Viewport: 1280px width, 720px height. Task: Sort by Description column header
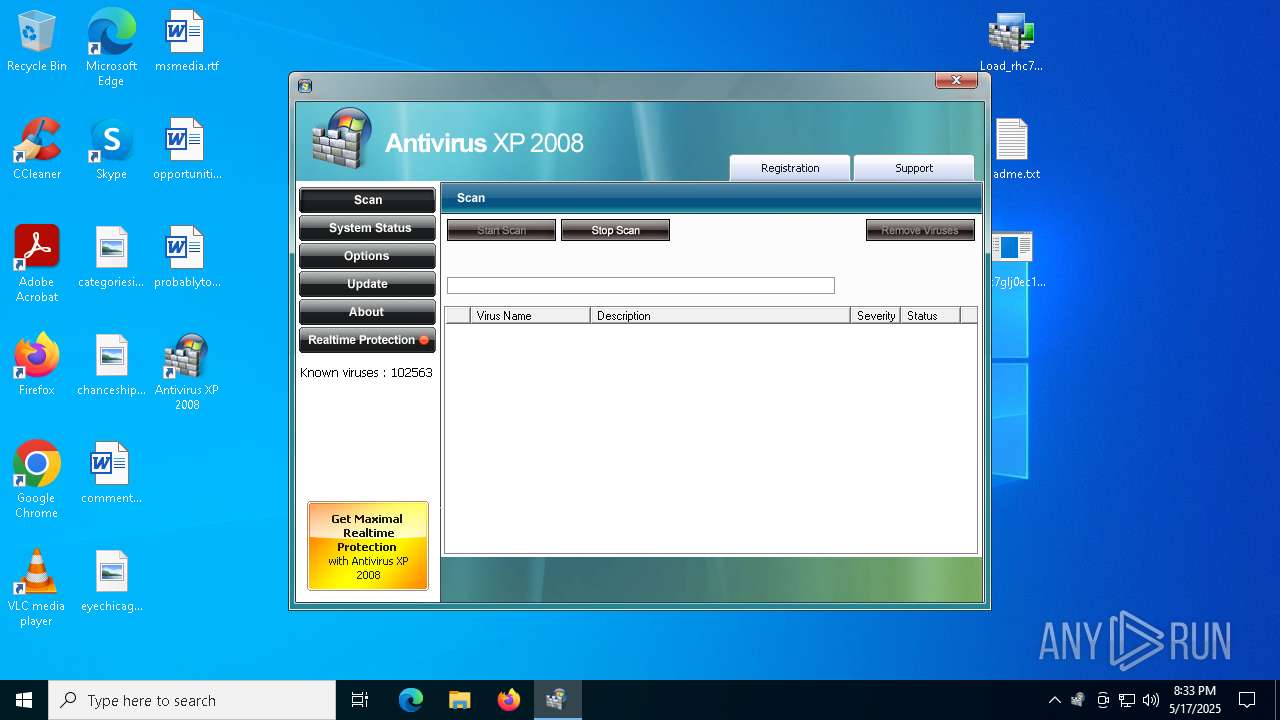(x=720, y=316)
